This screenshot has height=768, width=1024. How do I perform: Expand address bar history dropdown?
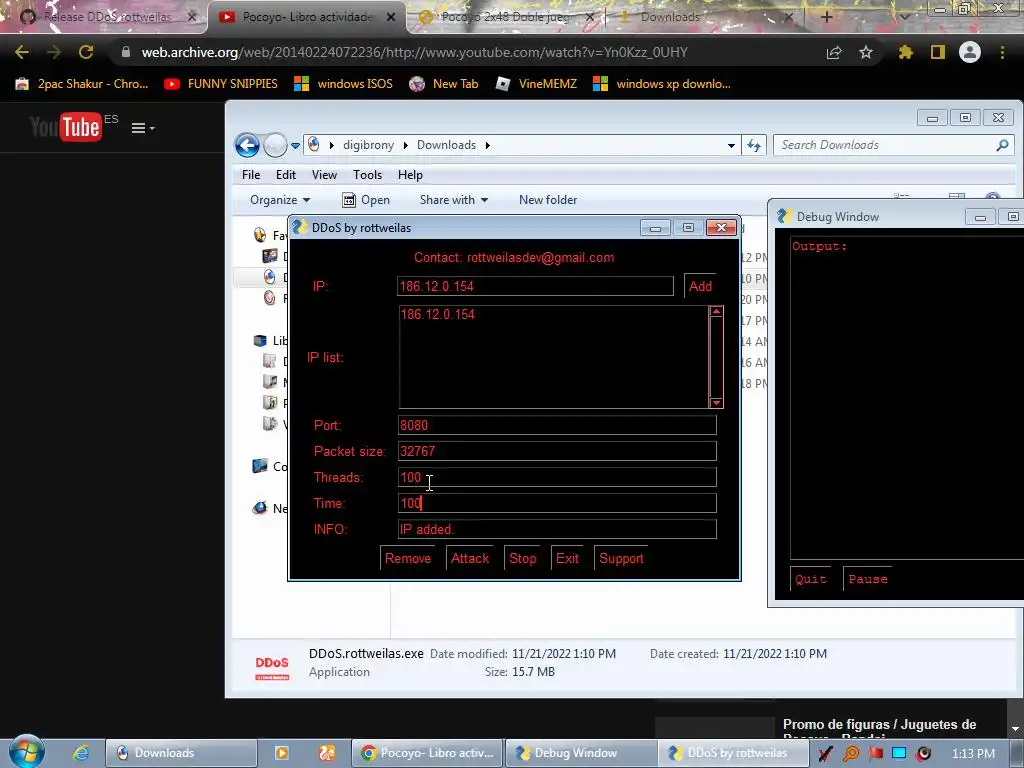[731, 146]
